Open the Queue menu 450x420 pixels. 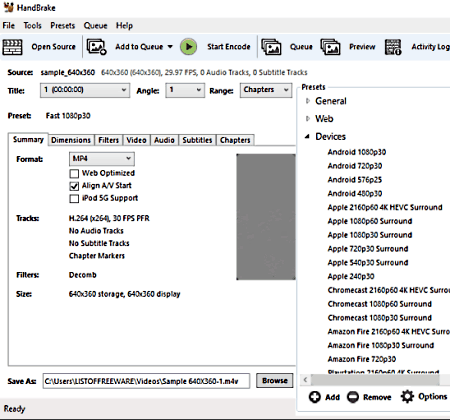95,26
